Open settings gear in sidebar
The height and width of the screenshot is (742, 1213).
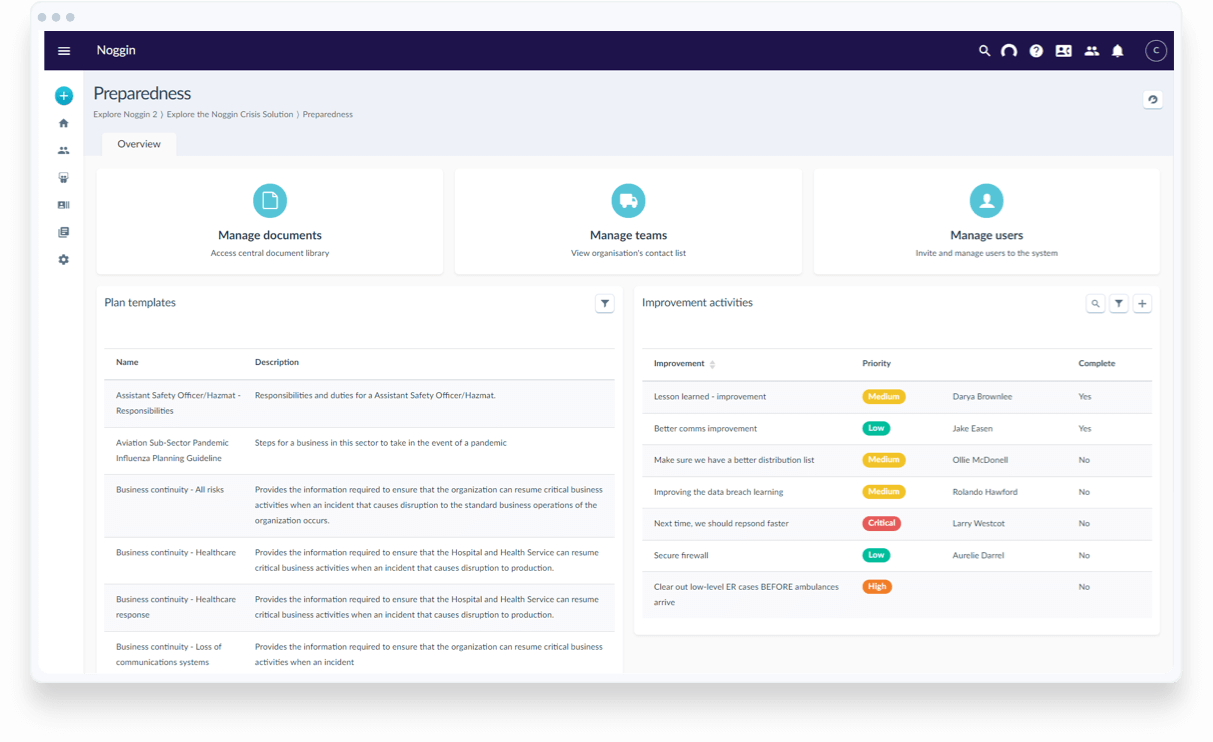tap(64, 260)
